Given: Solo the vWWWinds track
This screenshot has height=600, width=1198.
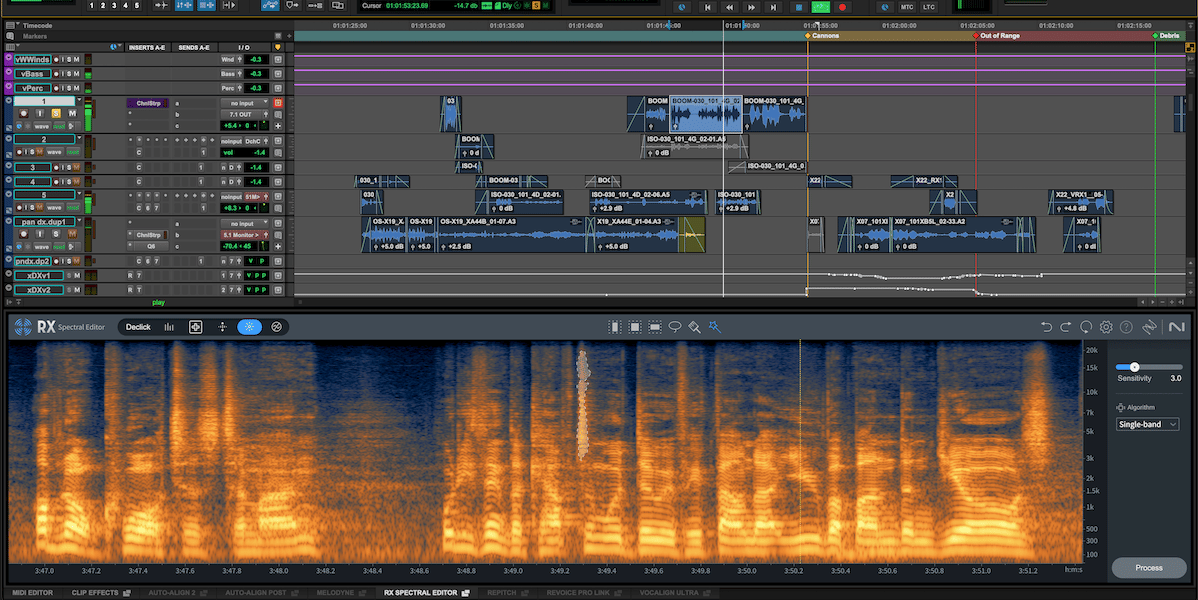Looking at the screenshot, I should 69,59.
